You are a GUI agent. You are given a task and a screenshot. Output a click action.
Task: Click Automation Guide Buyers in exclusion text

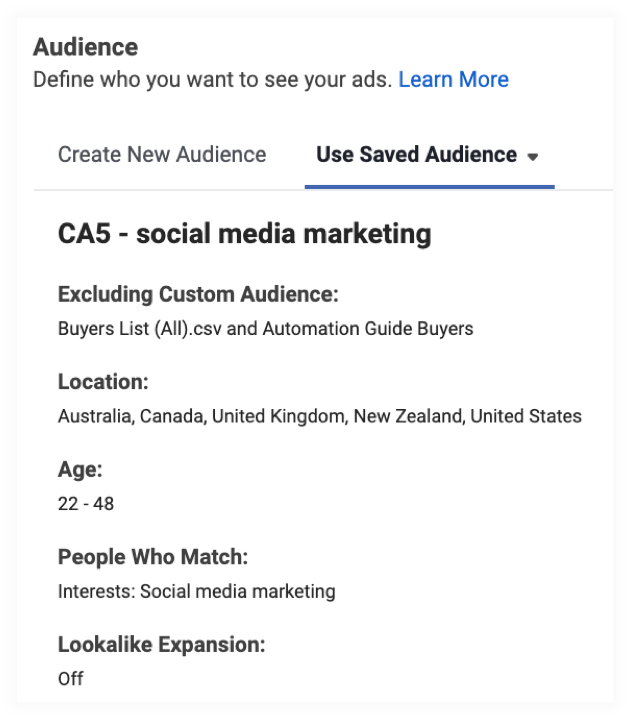(367, 328)
